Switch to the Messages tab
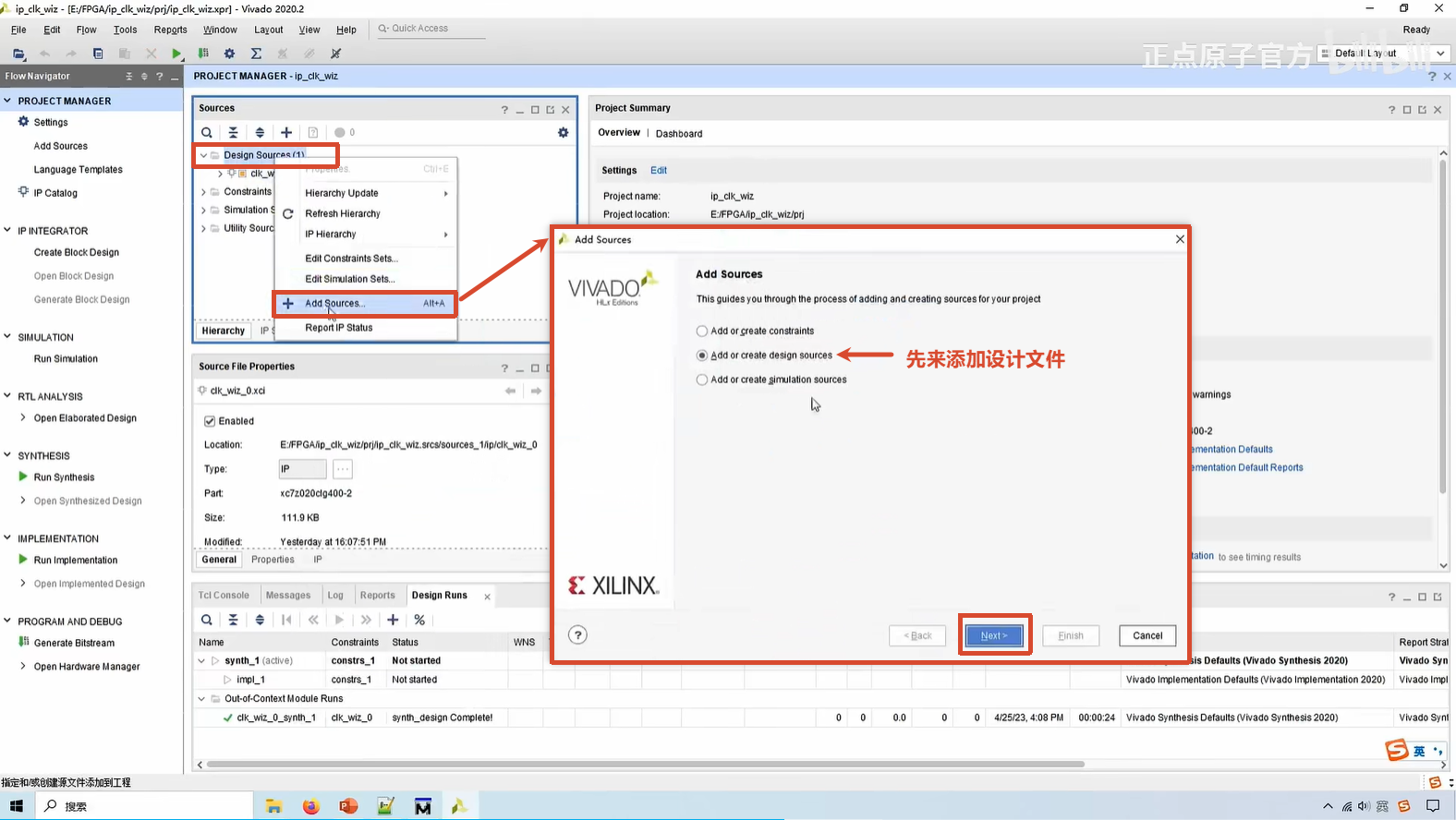This screenshot has height=820, width=1456. [x=288, y=596]
